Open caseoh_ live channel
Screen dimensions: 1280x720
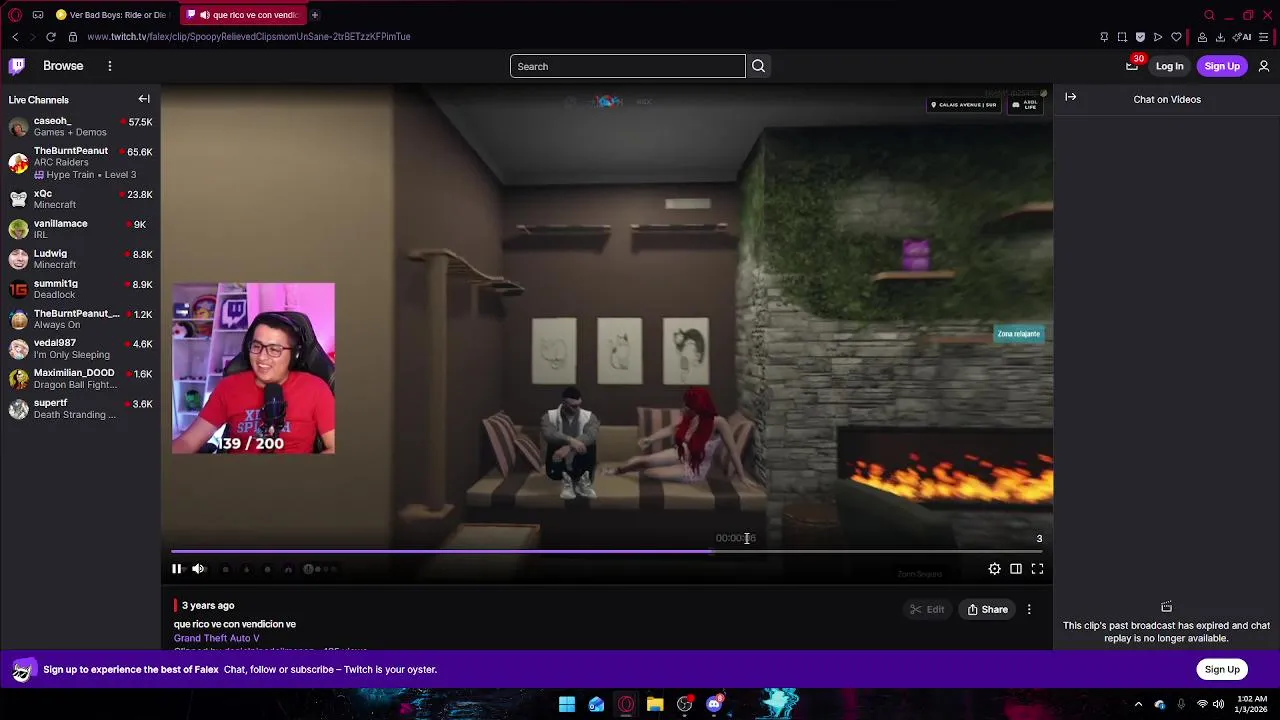[80, 127]
